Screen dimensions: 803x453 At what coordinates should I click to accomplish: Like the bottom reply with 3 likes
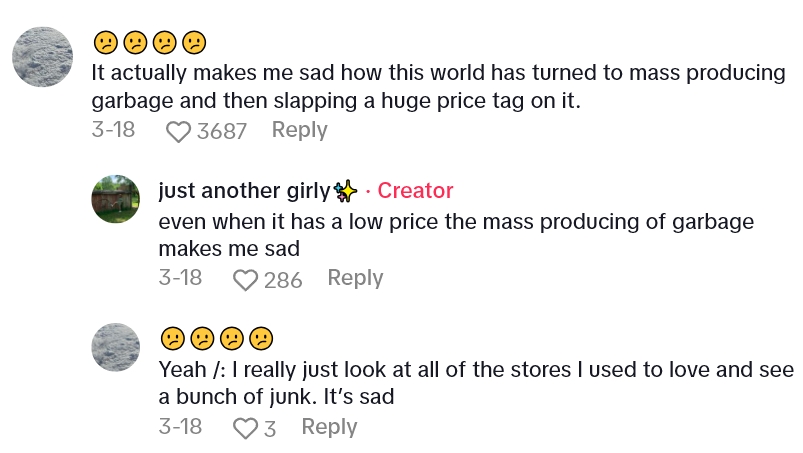point(245,428)
